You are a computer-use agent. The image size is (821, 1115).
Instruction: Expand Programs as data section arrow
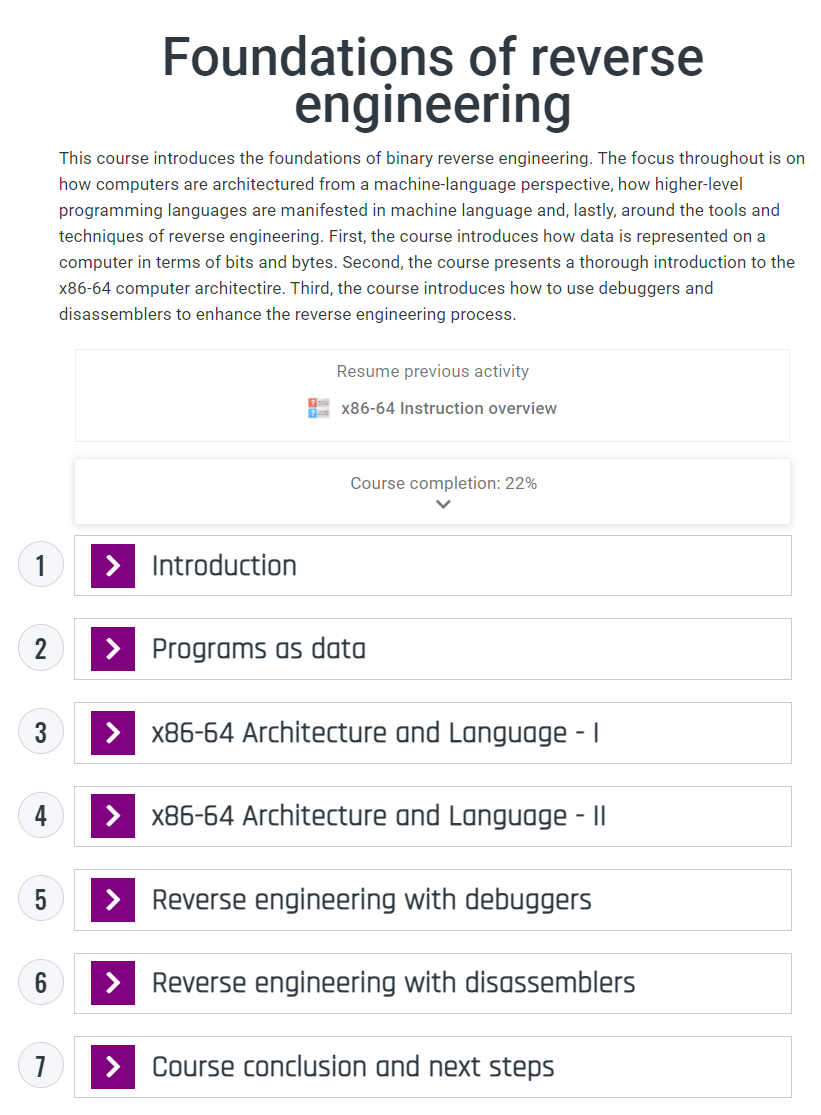tap(113, 649)
